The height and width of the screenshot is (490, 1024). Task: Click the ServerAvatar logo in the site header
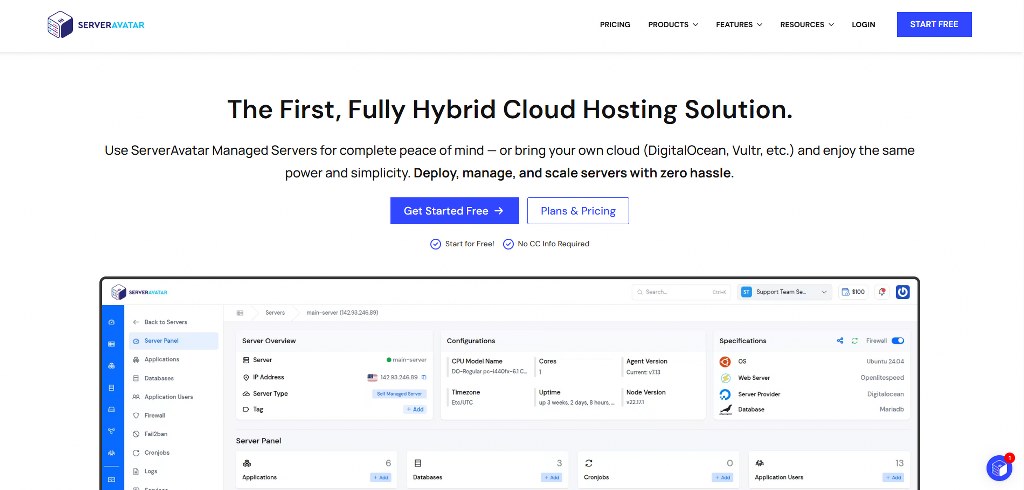pyautogui.click(x=96, y=24)
